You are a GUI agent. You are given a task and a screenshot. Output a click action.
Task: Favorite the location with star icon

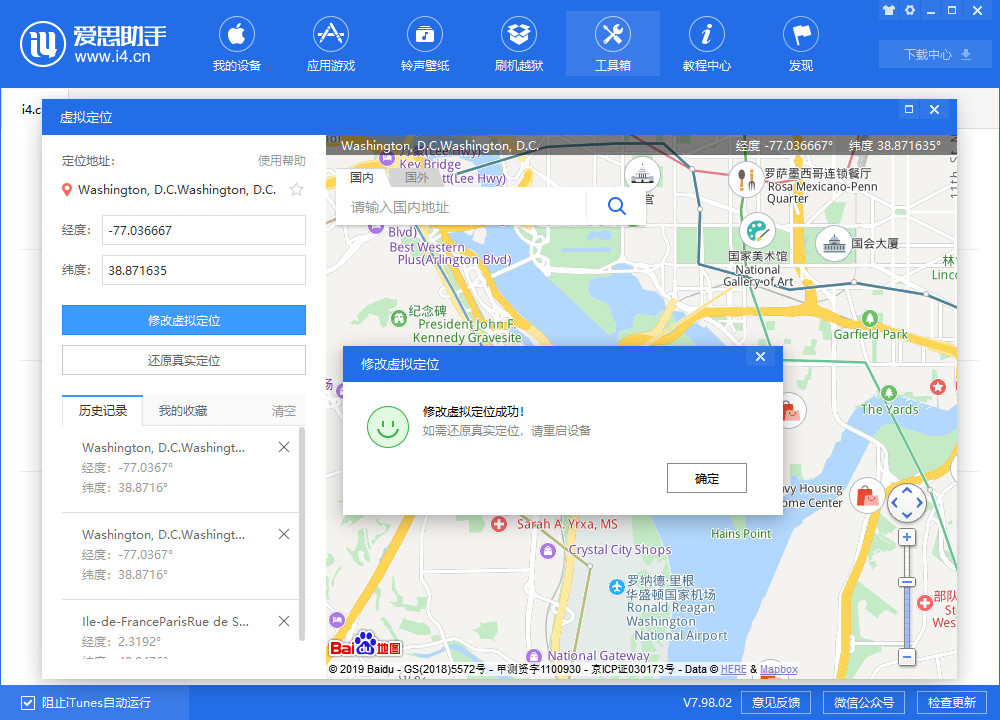pos(296,190)
